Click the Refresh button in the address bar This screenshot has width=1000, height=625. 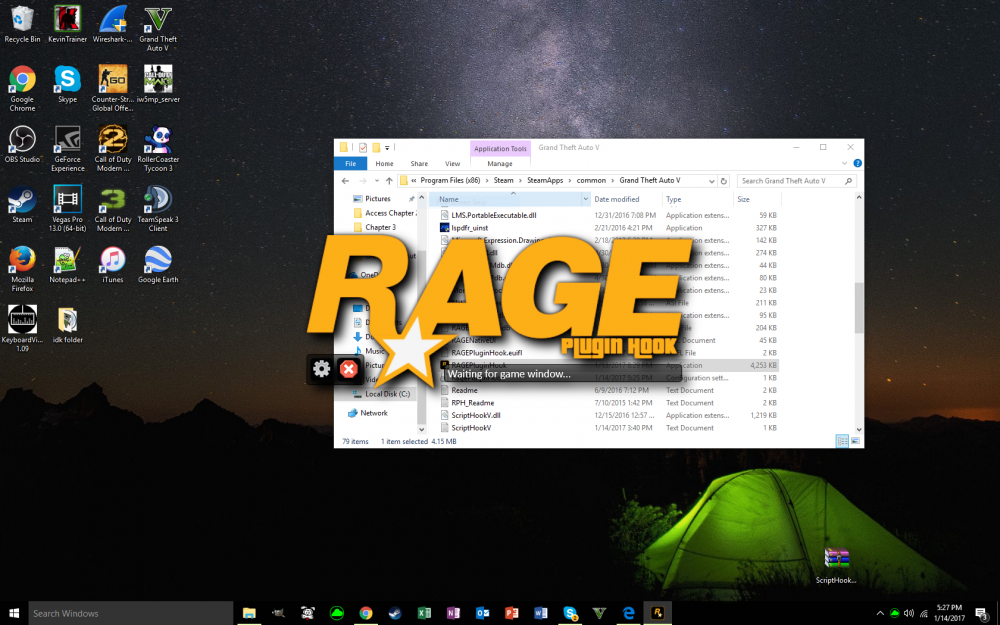[723, 181]
